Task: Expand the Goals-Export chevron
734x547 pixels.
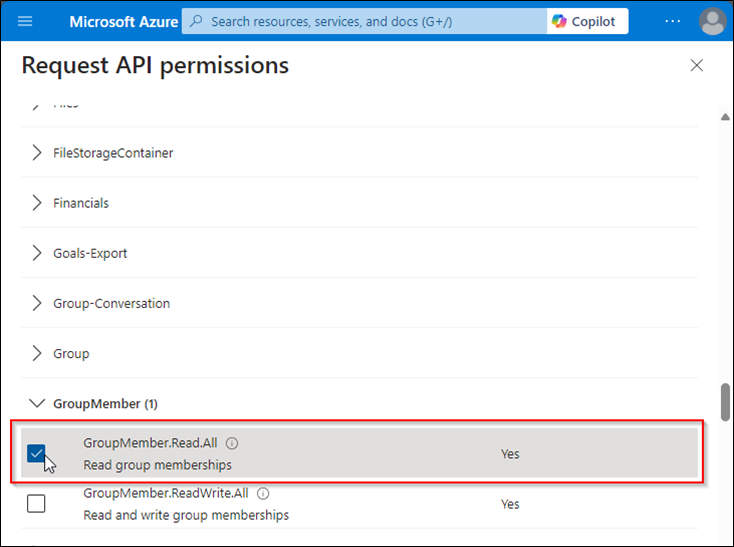Action: tap(37, 253)
